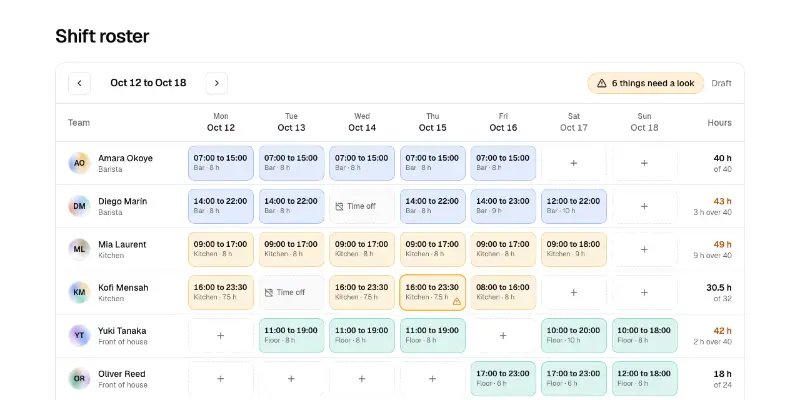Add a Sunday shift for Diego Marin

click(x=644, y=206)
